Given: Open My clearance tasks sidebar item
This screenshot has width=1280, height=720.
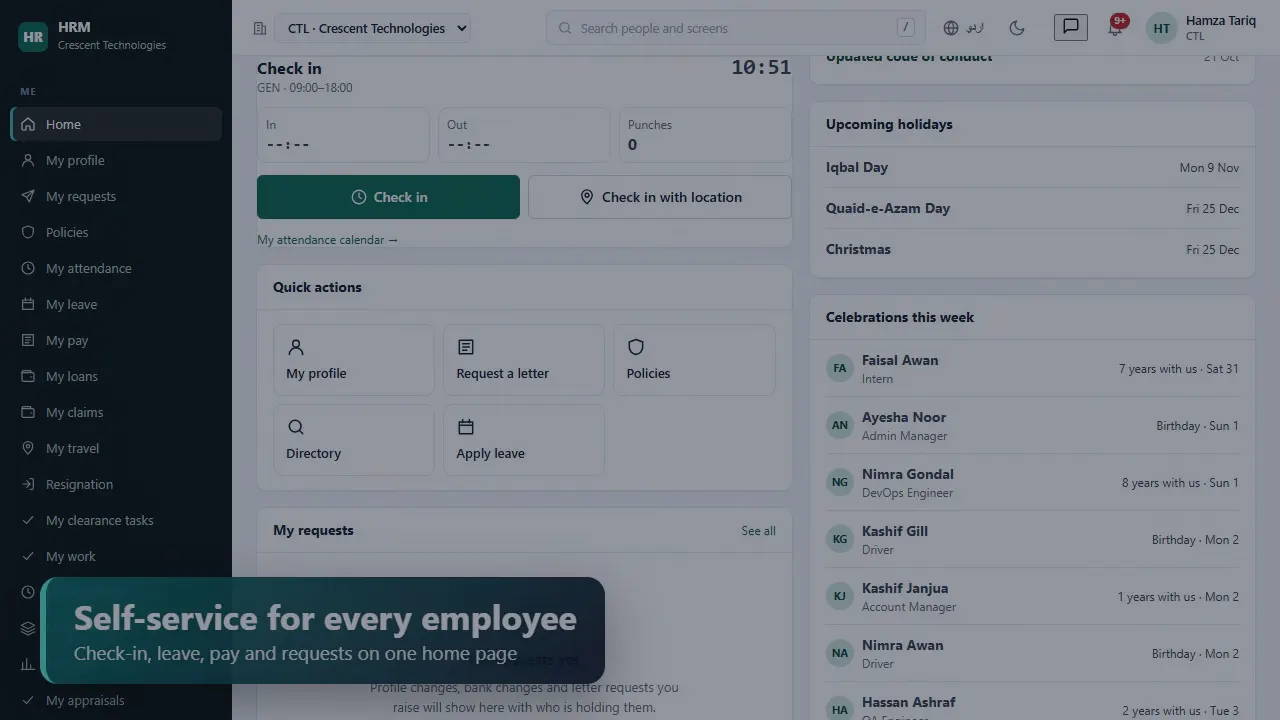Looking at the screenshot, I should 116,520.
